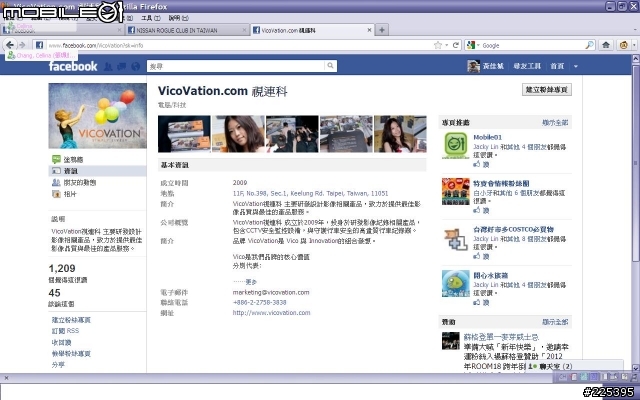
Task: Click the 分享 link in the sidebar
Action: [x=58, y=364]
